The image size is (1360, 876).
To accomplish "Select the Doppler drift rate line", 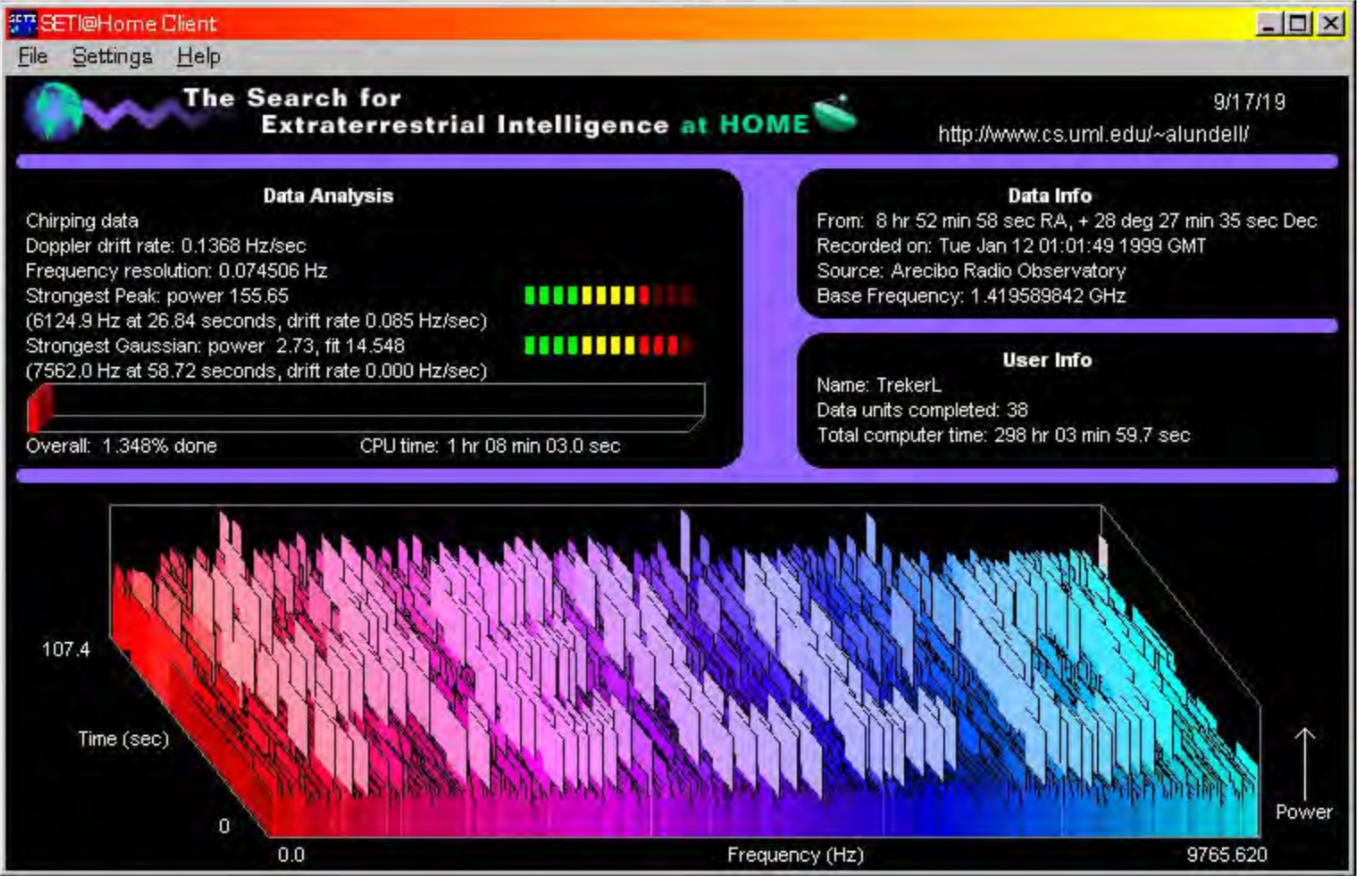I will (x=166, y=246).
